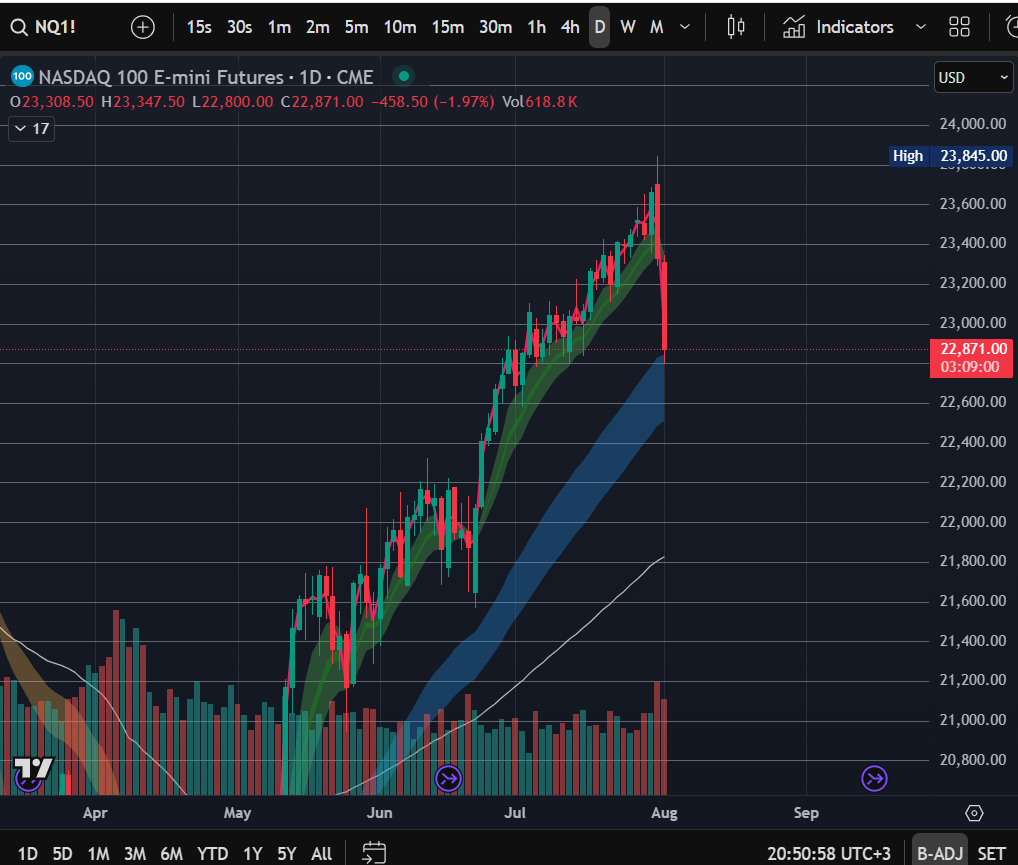Open the Indicators dialog
Image resolution: width=1018 pixels, height=865 pixels.
coord(838,27)
